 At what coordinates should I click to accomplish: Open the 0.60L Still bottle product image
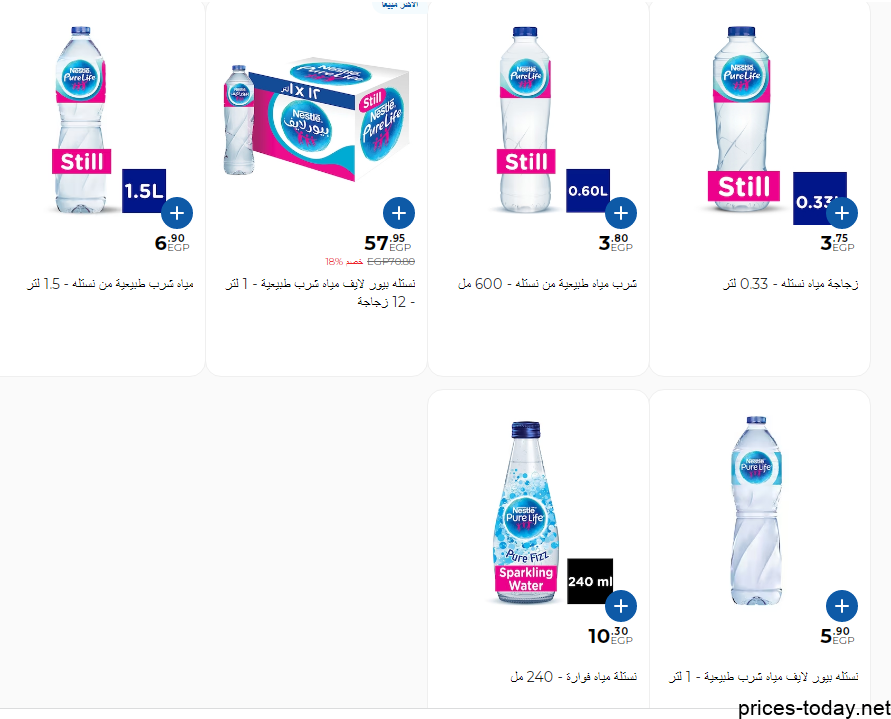(551, 120)
